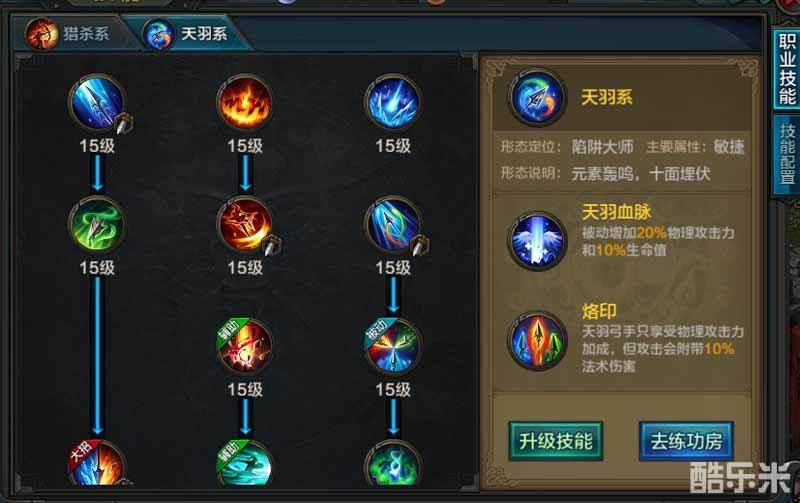Open the 技能配置 side tab
800x503 pixels.
787,154
